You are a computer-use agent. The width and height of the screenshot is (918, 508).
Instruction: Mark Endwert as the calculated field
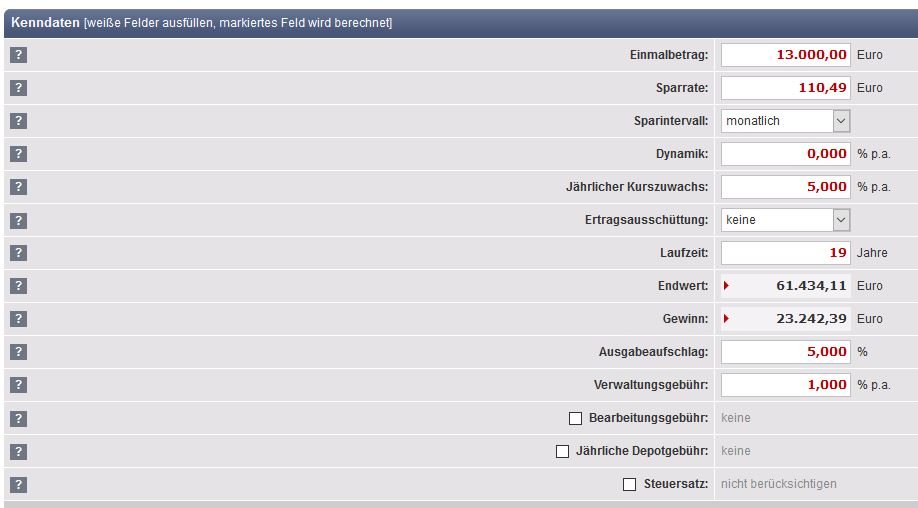click(726, 286)
